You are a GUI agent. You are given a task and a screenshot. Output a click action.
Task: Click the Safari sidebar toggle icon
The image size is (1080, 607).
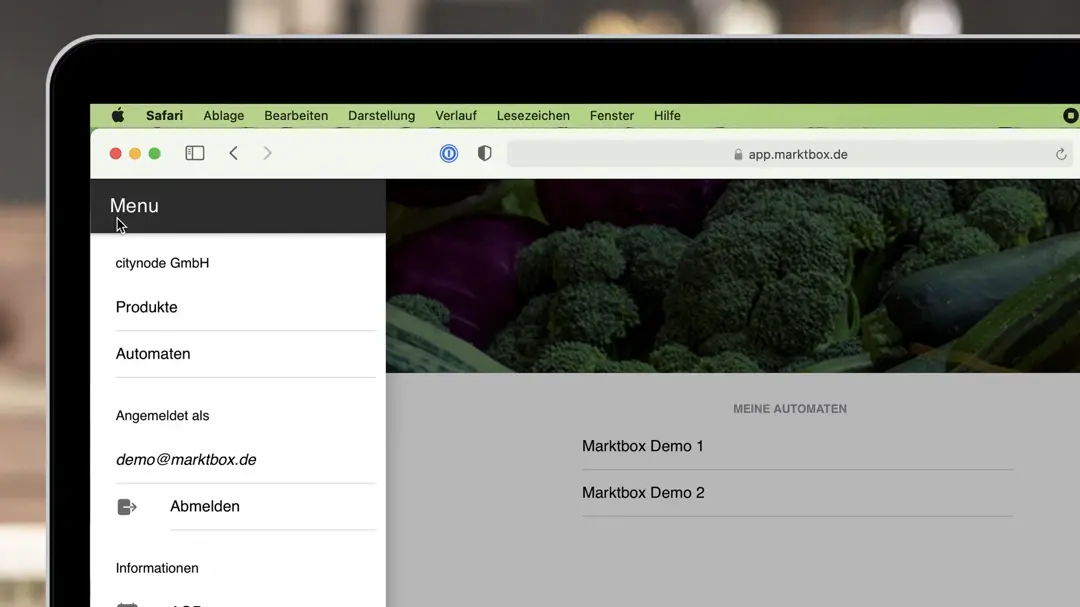[195, 153]
